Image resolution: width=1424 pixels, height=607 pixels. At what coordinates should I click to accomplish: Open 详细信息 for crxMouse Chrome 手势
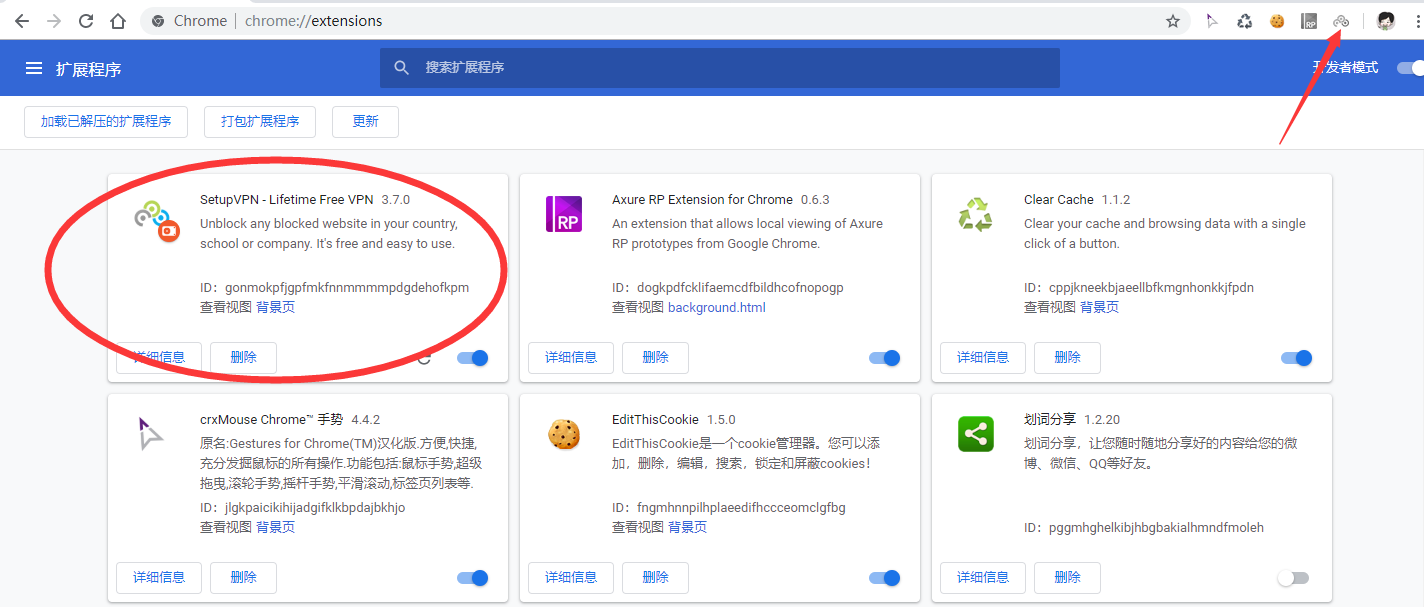point(159,578)
